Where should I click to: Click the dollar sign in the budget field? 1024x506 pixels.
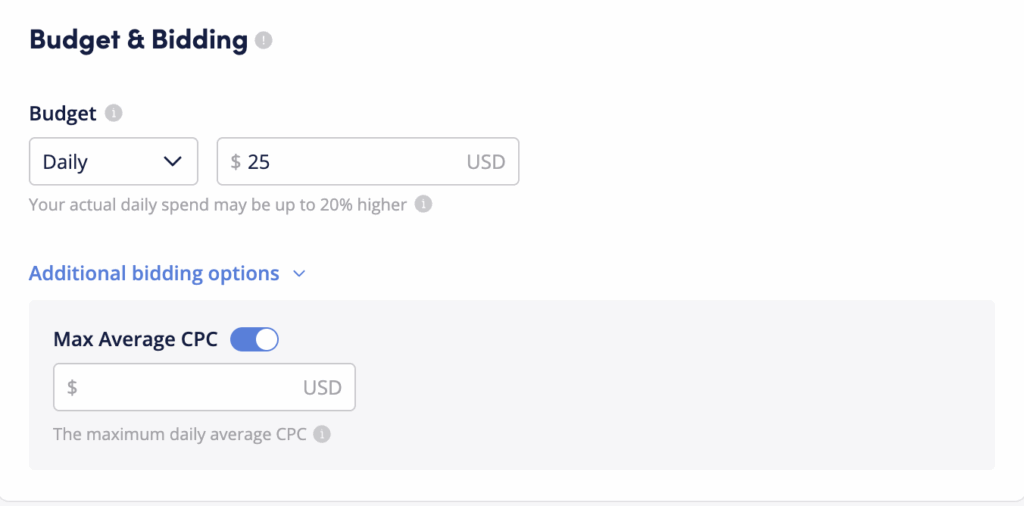(x=236, y=162)
